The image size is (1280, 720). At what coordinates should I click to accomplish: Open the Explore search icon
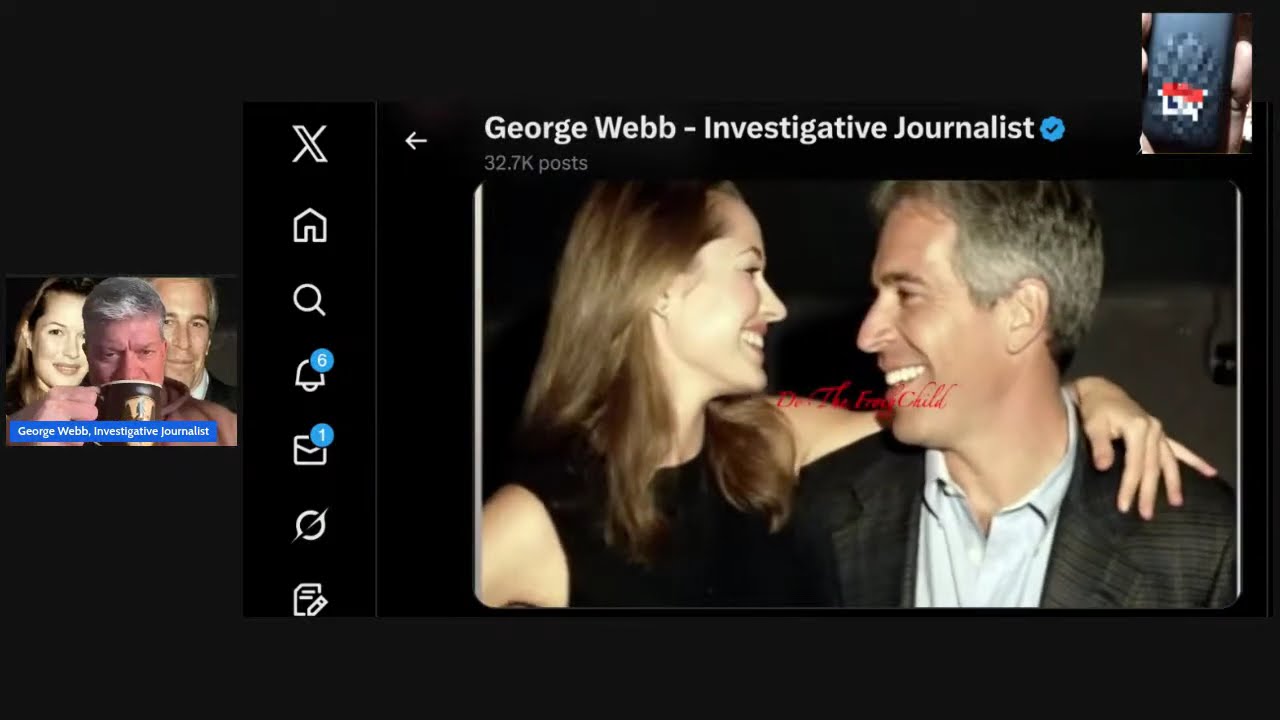coord(309,300)
